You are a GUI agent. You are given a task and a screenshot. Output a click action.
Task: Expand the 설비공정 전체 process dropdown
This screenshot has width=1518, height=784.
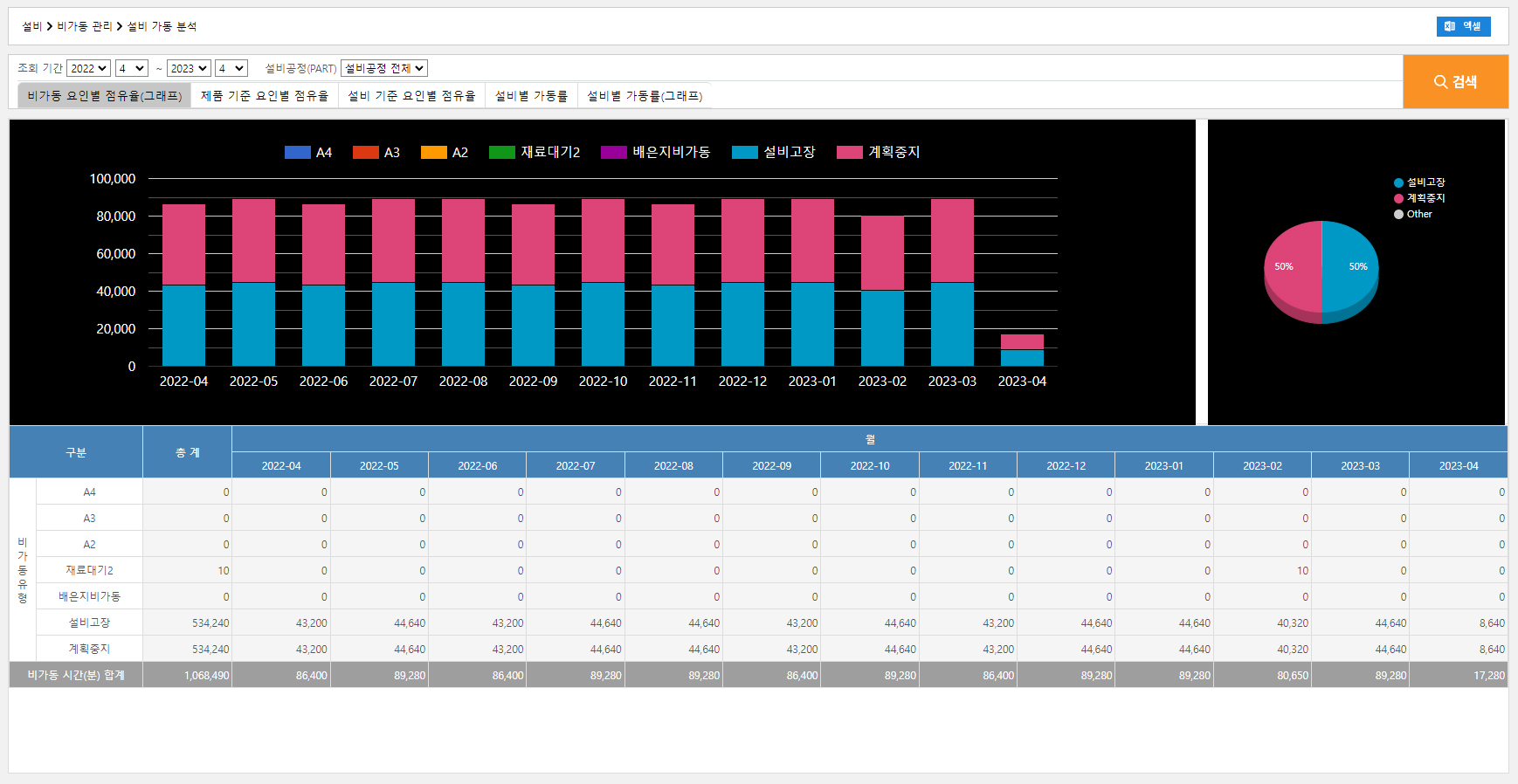tap(383, 68)
